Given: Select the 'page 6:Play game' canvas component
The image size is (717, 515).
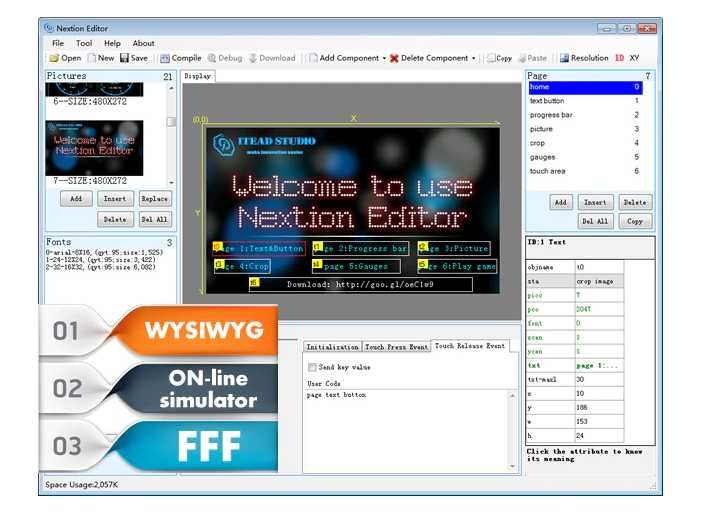Looking at the screenshot, I should point(457,266).
